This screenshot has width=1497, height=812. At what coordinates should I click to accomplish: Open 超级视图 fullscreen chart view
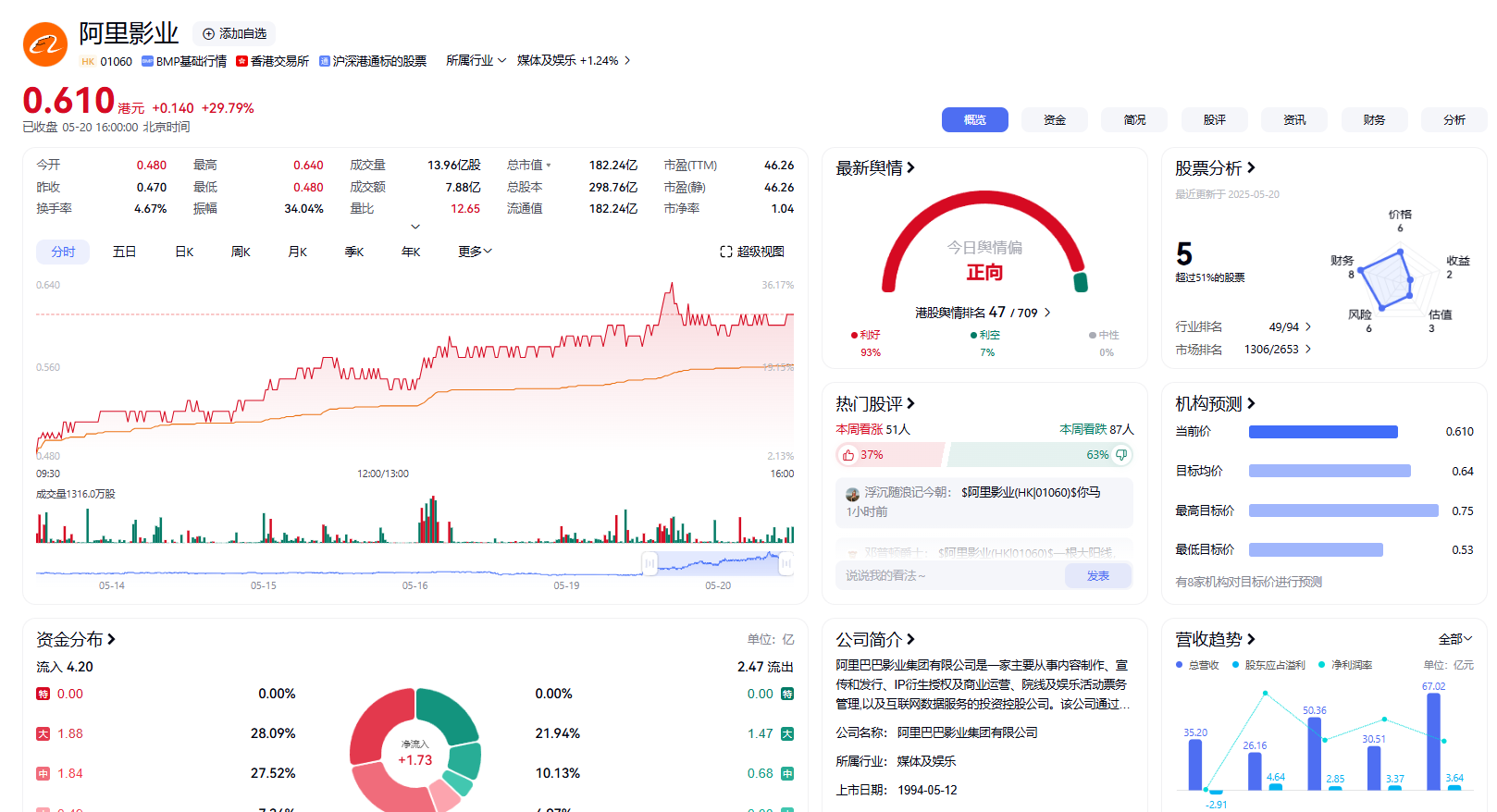pyautogui.click(x=752, y=252)
